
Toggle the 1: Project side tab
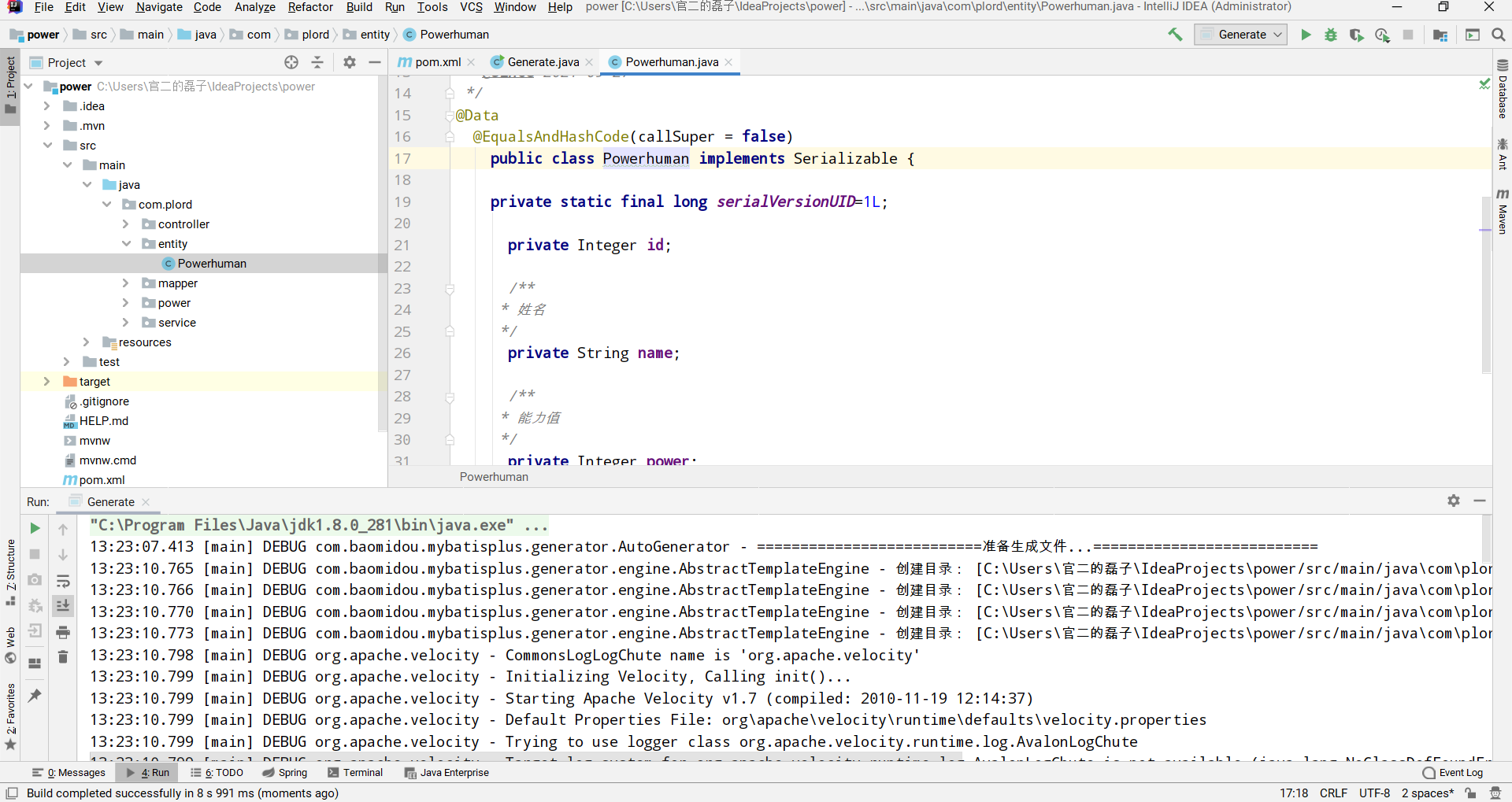10,85
